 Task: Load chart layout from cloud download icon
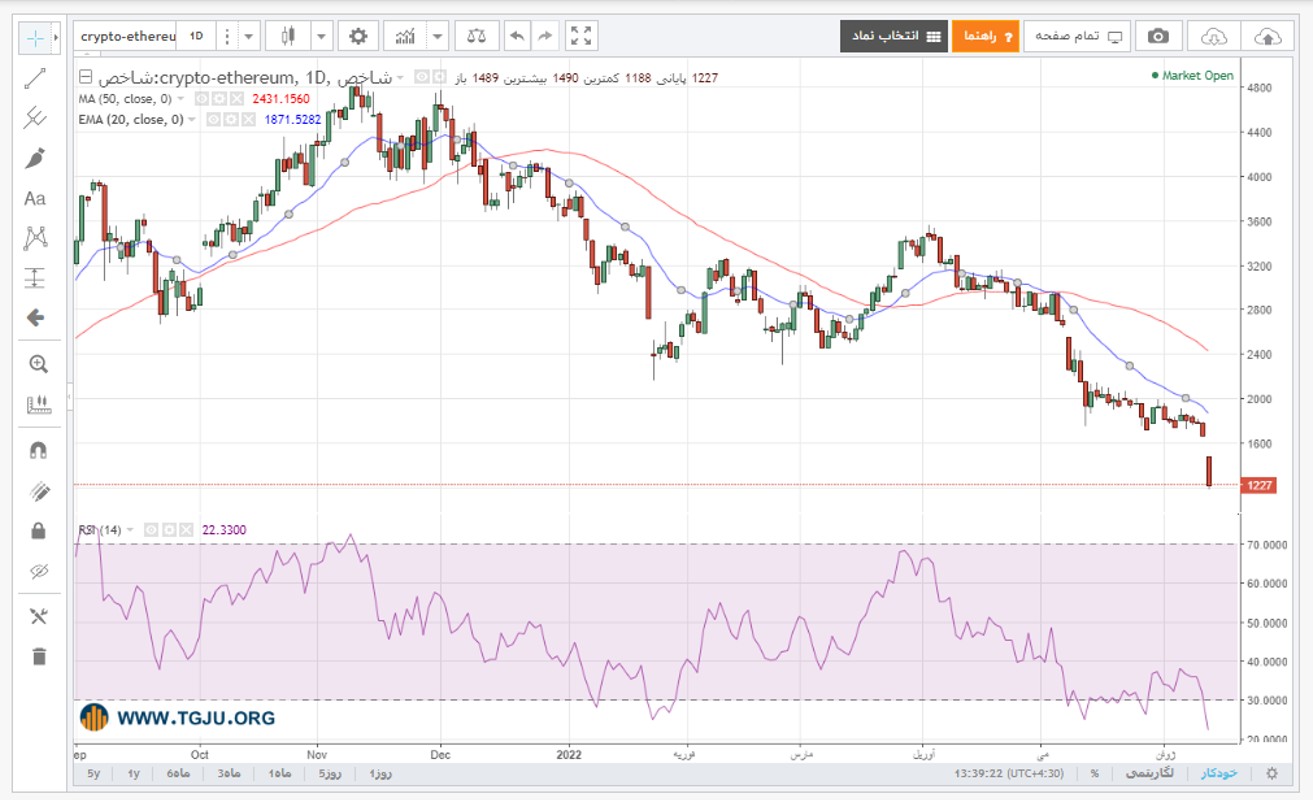click(1213, 37)
